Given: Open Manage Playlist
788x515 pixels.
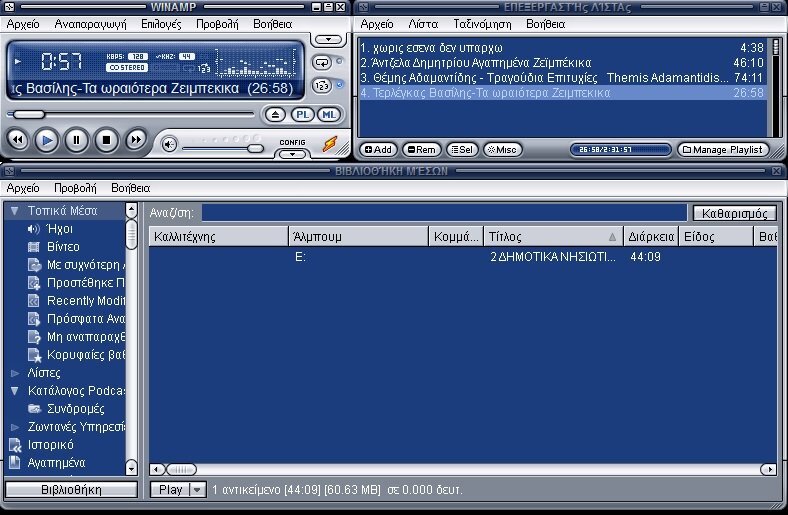Looking at the screenshot, I should (x=723, y=150).
